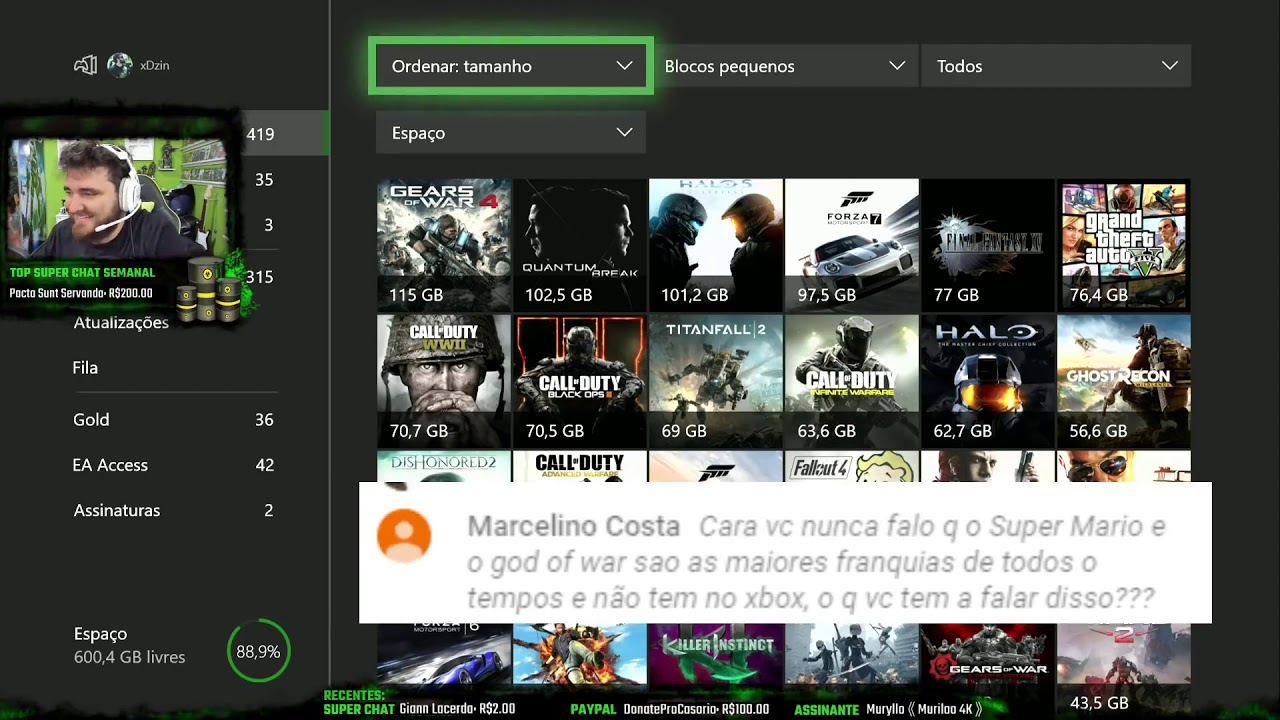Open the Ghost Recon Wildlands tile
This screenshot has height=720, width=1280.
(x=1124, y=381)
